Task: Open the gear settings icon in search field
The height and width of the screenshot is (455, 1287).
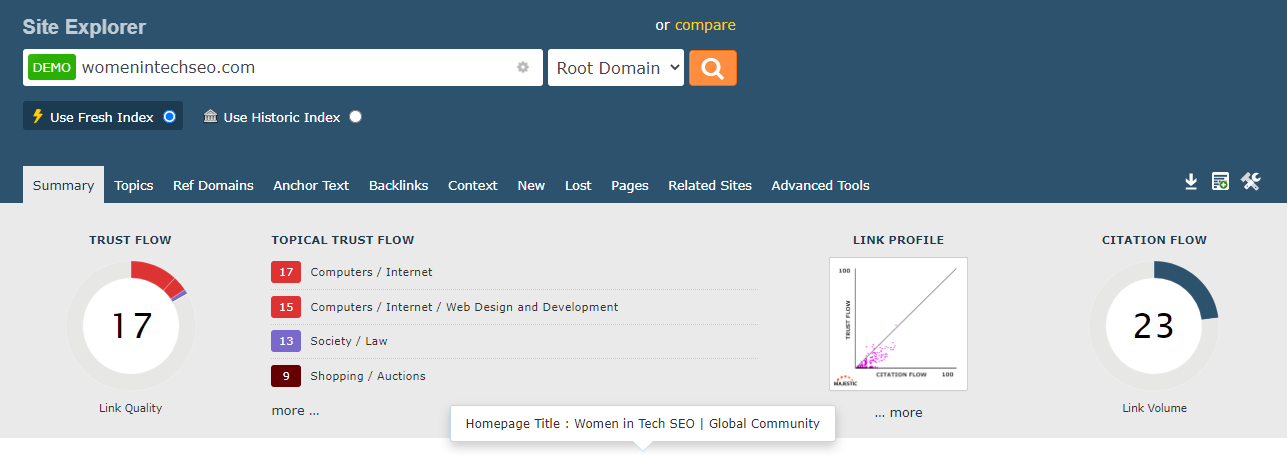Action: coord(522,68)
